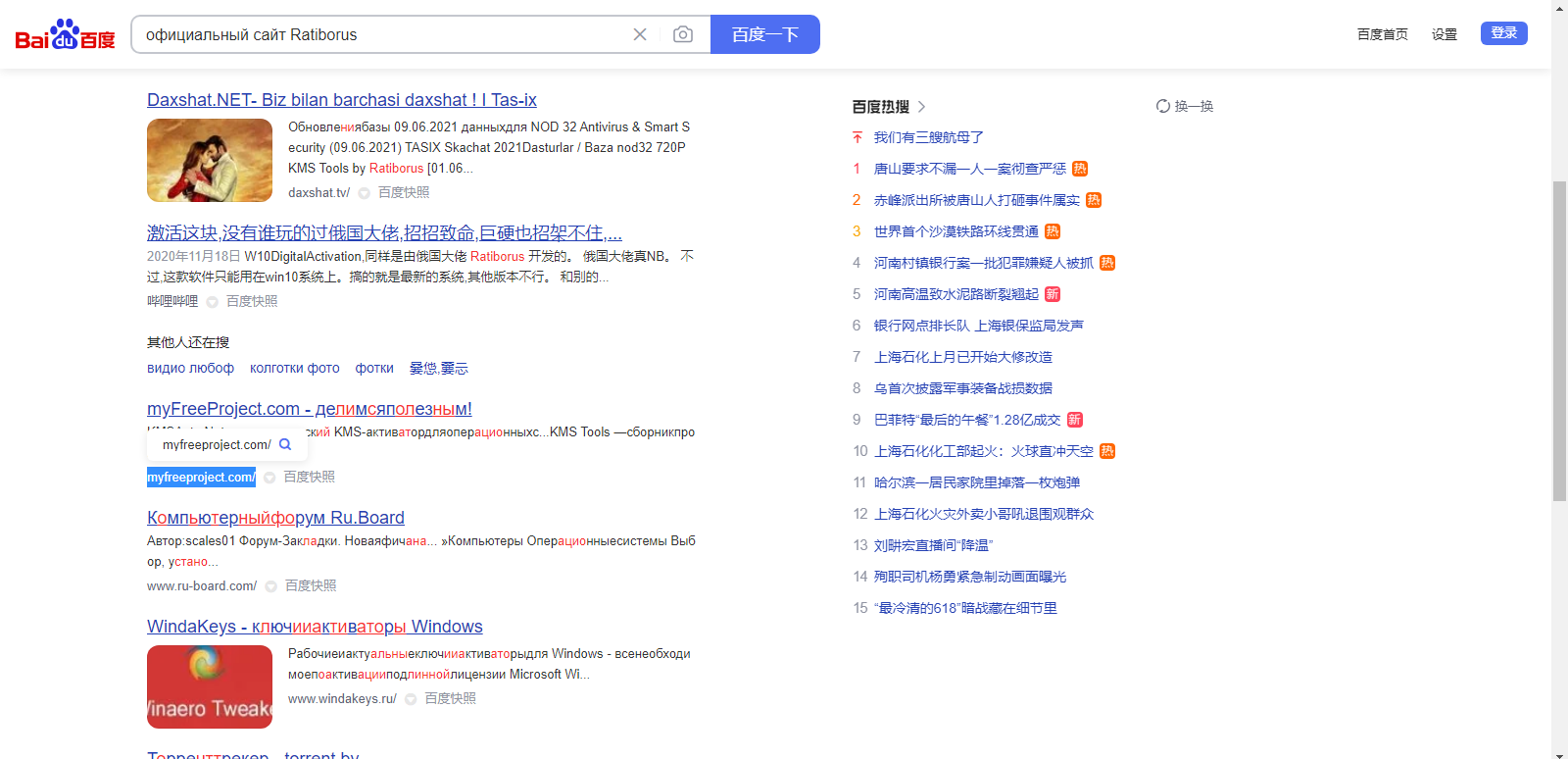Select related search колготки фото

click(295, 369)
